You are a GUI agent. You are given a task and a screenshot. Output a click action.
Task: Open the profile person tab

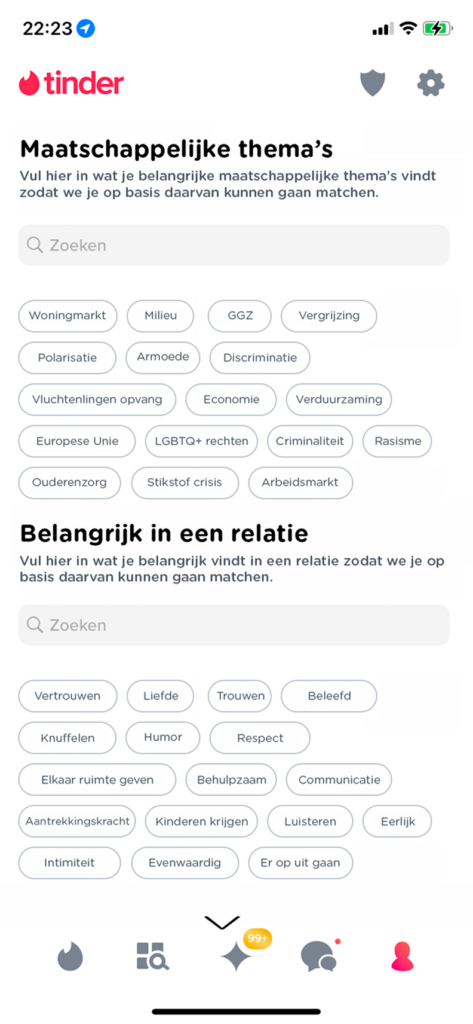(x=402, y=957)
